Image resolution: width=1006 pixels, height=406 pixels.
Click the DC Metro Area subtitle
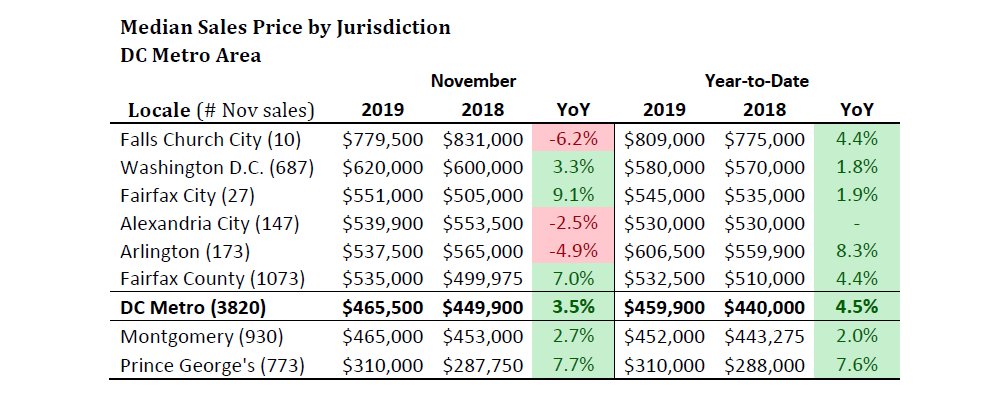coord(190,55)
